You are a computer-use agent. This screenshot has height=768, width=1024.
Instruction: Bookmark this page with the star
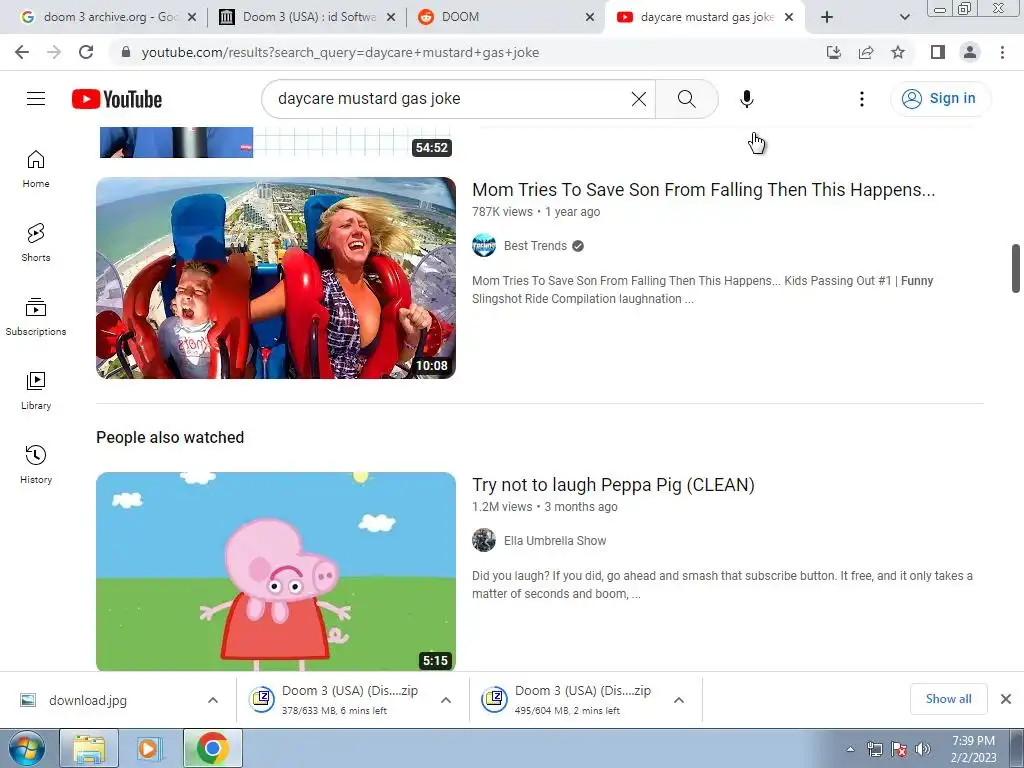898,52
